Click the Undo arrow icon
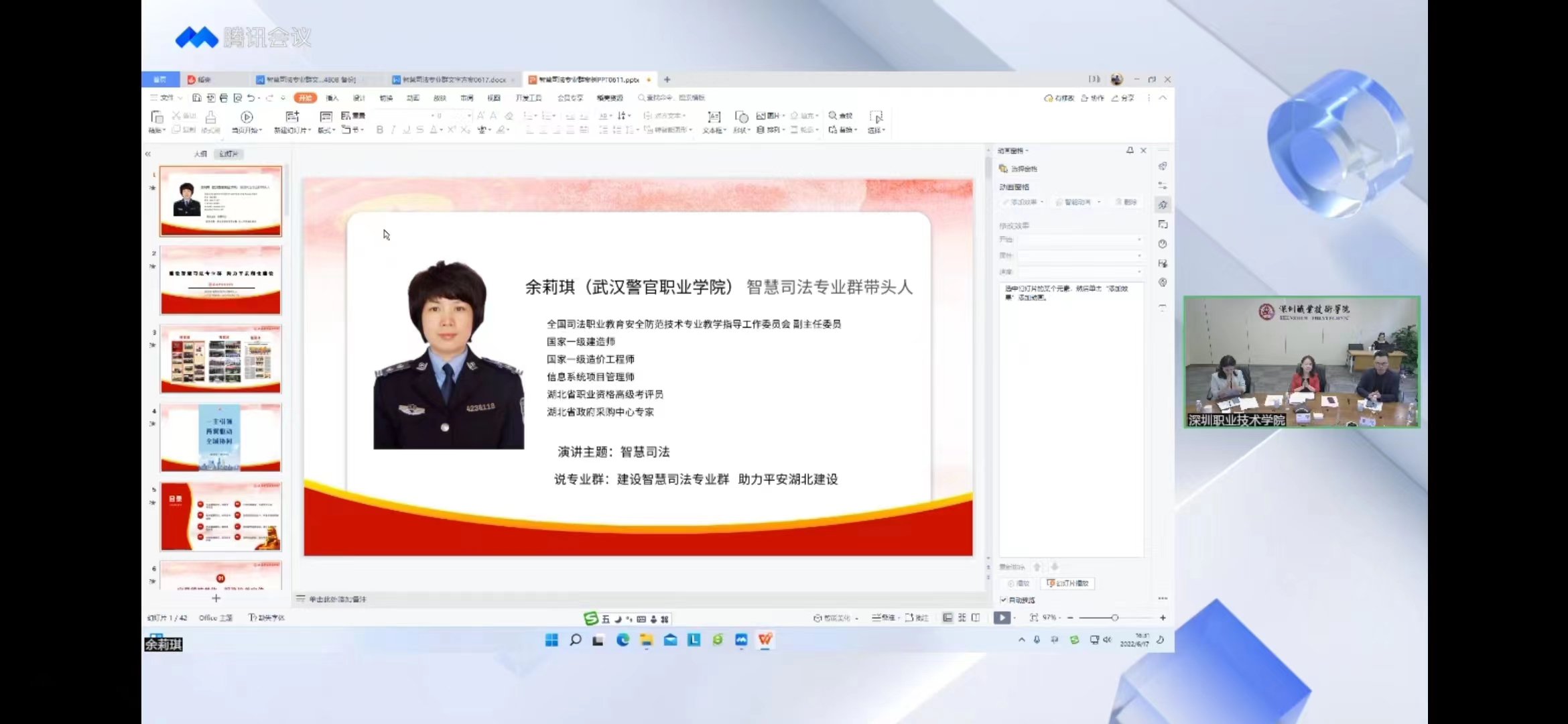Image resolution: width=1568 pixels, height=724 pixels. pyautogui.click(x=251, y=98)
